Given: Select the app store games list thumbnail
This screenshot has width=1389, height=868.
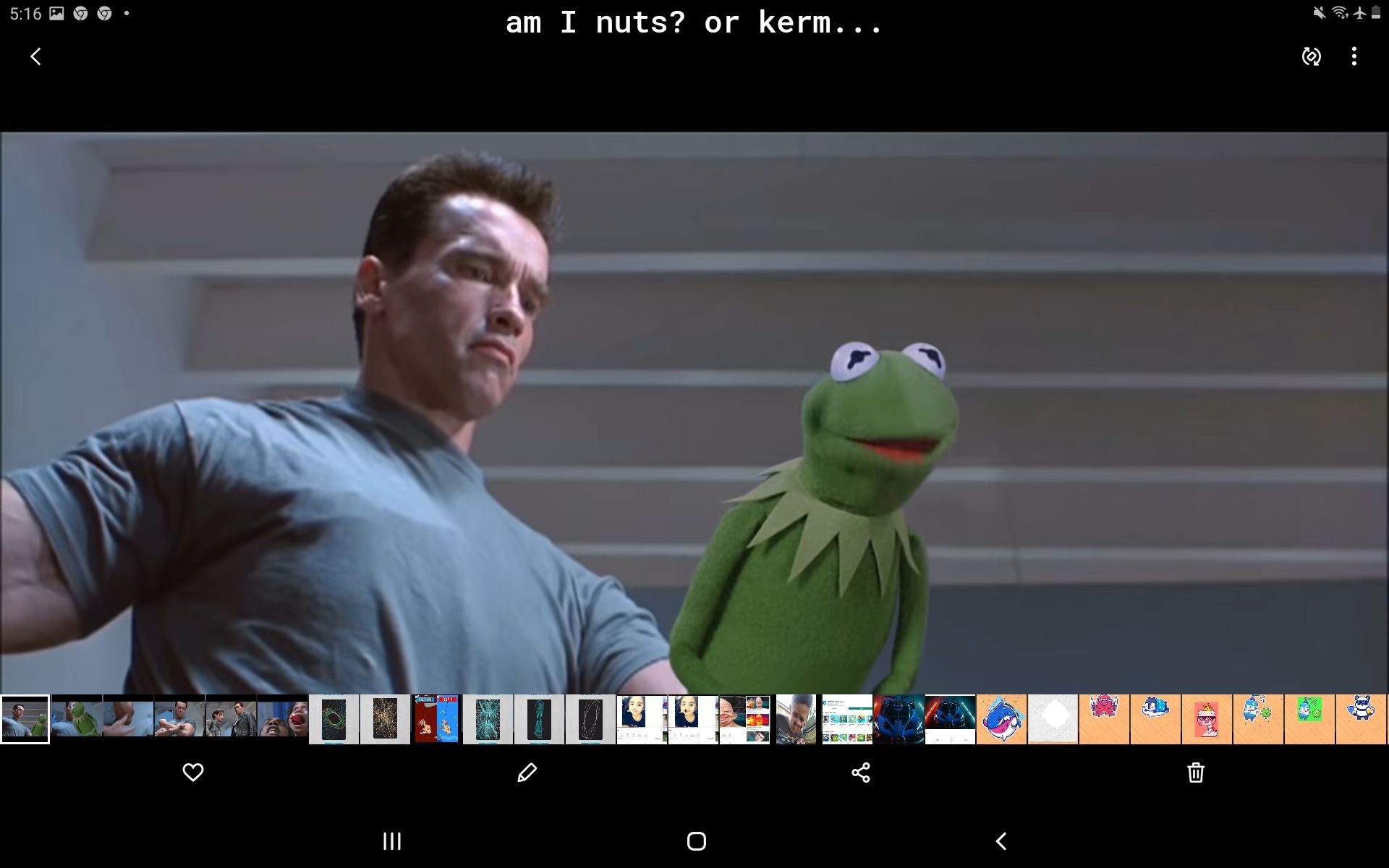Looking at the screenshot, I should click(847, 719).
